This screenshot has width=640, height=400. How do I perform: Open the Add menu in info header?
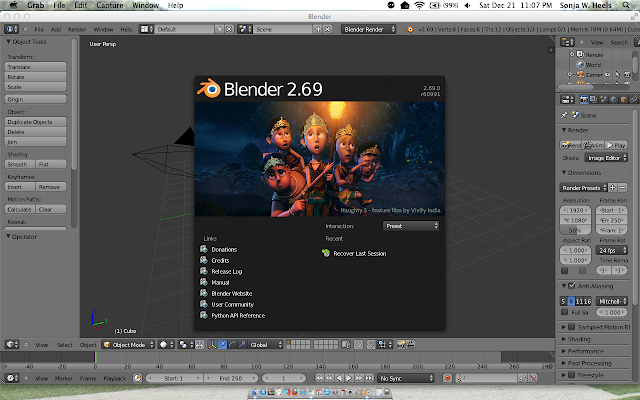tap(56, 29)
